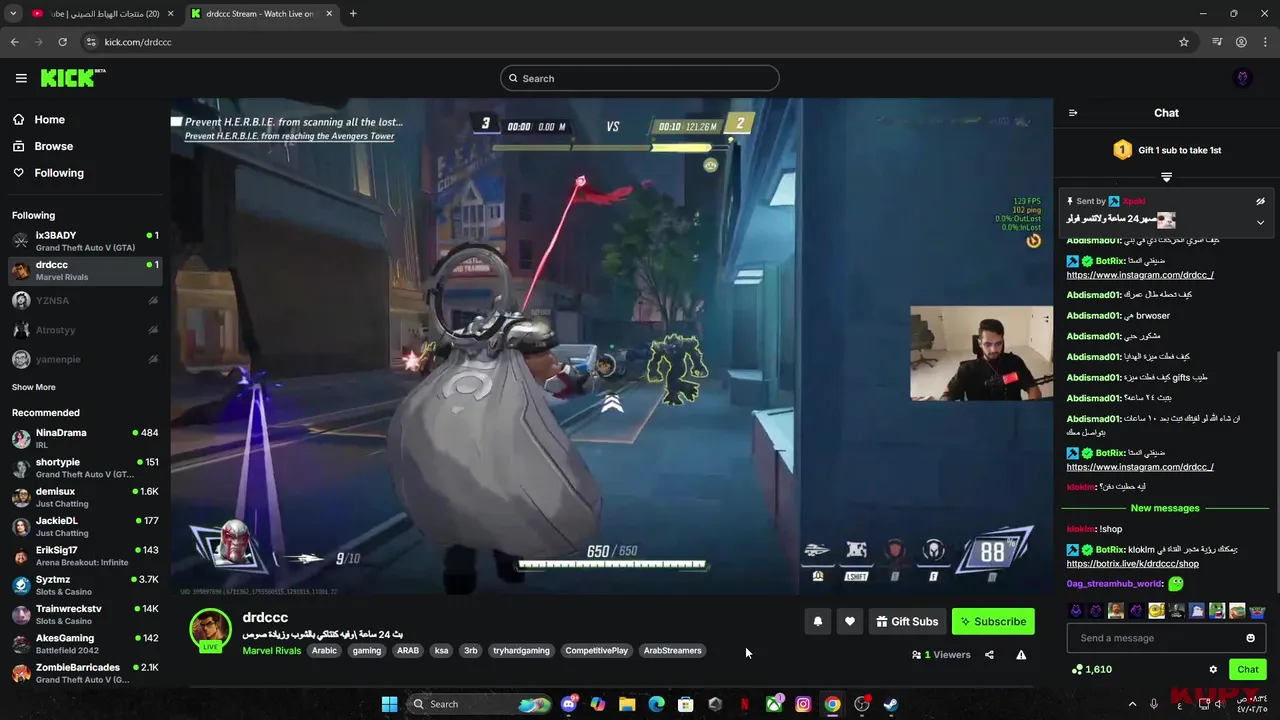Select the ArabStreamers tag

point(673,651)
